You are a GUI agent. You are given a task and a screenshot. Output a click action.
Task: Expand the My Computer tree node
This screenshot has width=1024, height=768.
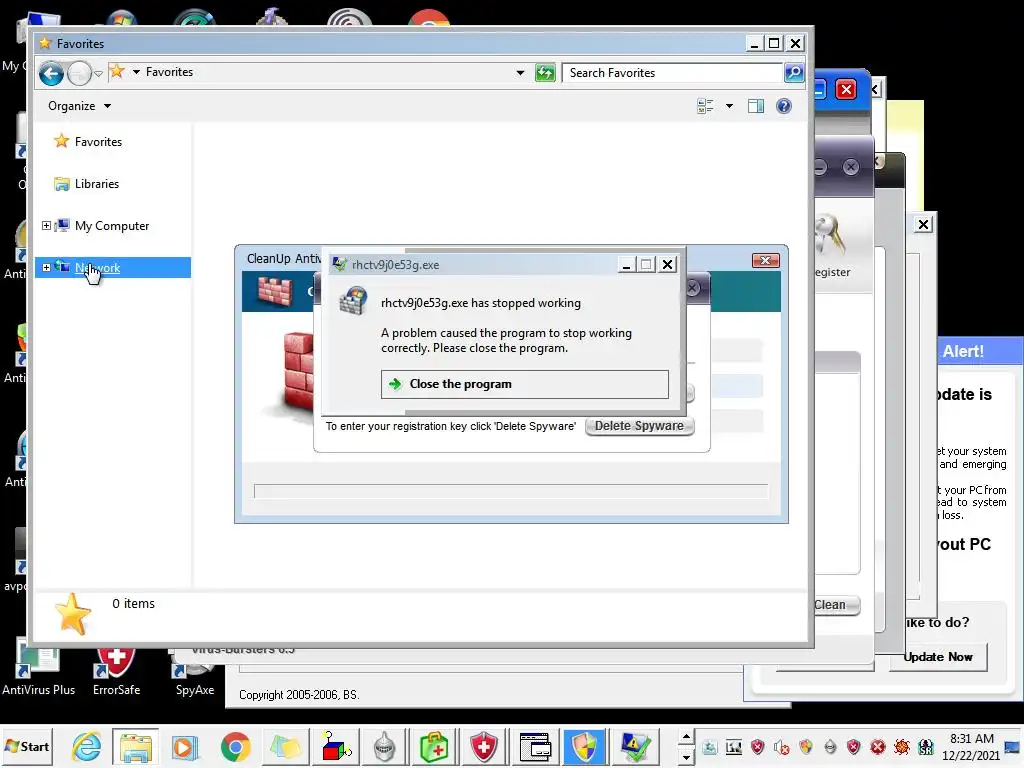coord(46,225)
